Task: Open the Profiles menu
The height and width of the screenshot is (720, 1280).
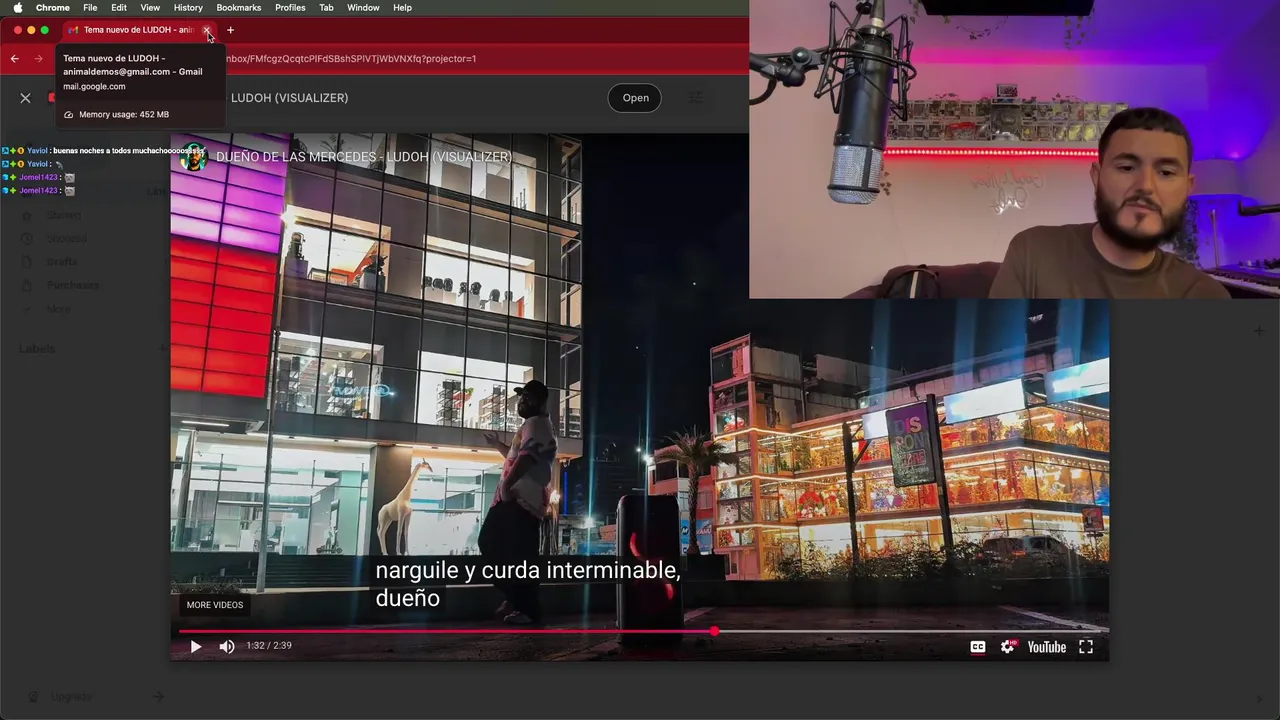Action: (x=290, y=8)
